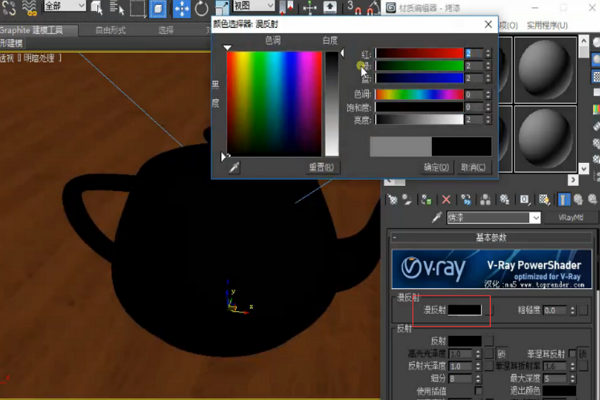Collapse the 基本参数 rollout

(x=491, y=238)
